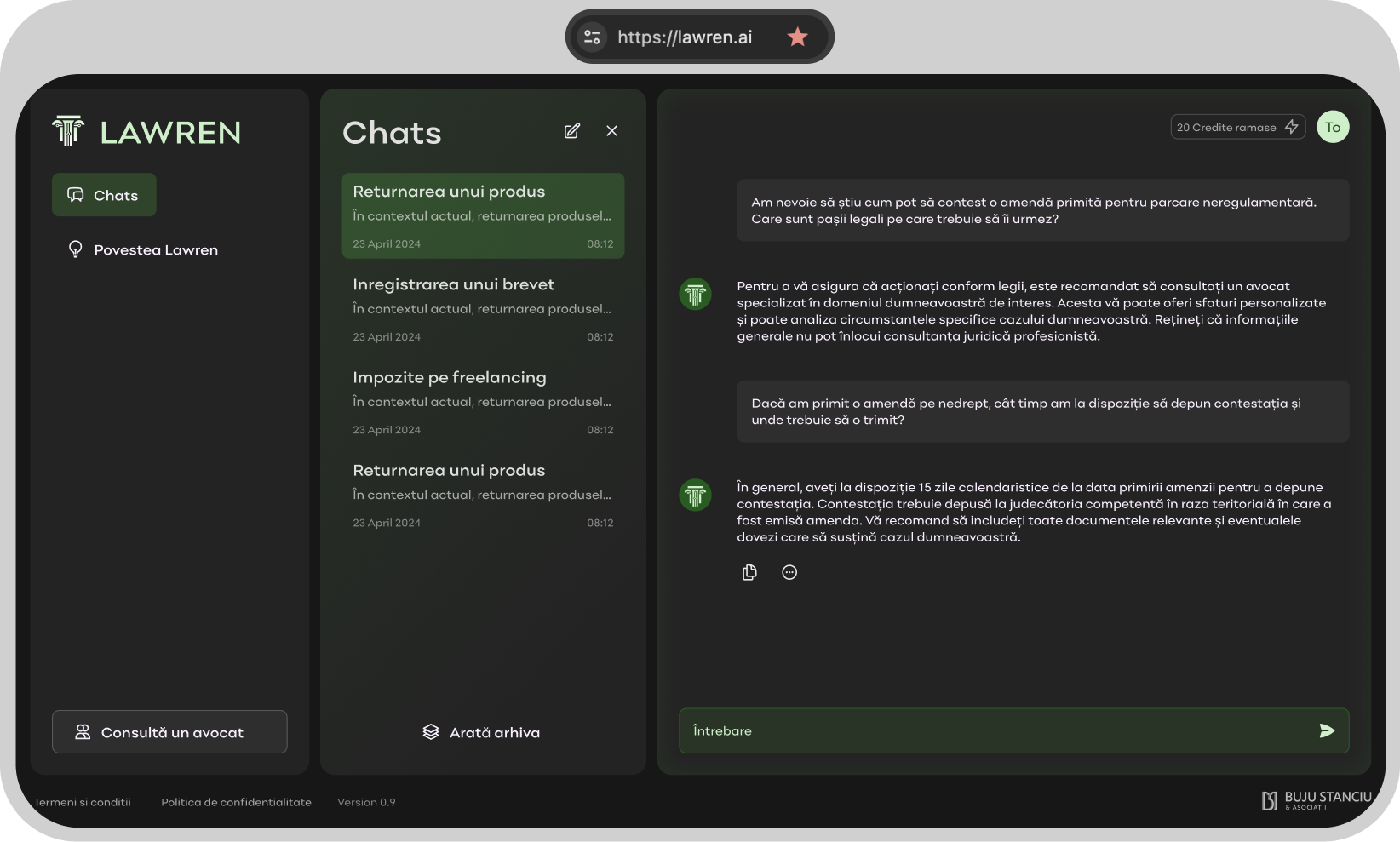Click the user message starting 'Dacă am primit o amendă'
1400x842 pixels.
click(1043, 411)
